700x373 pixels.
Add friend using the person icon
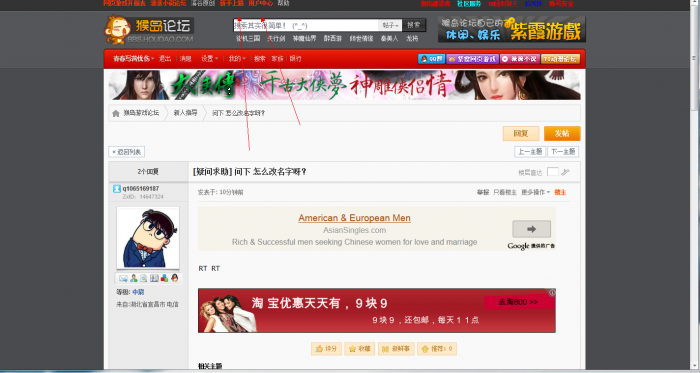[133, 278]
